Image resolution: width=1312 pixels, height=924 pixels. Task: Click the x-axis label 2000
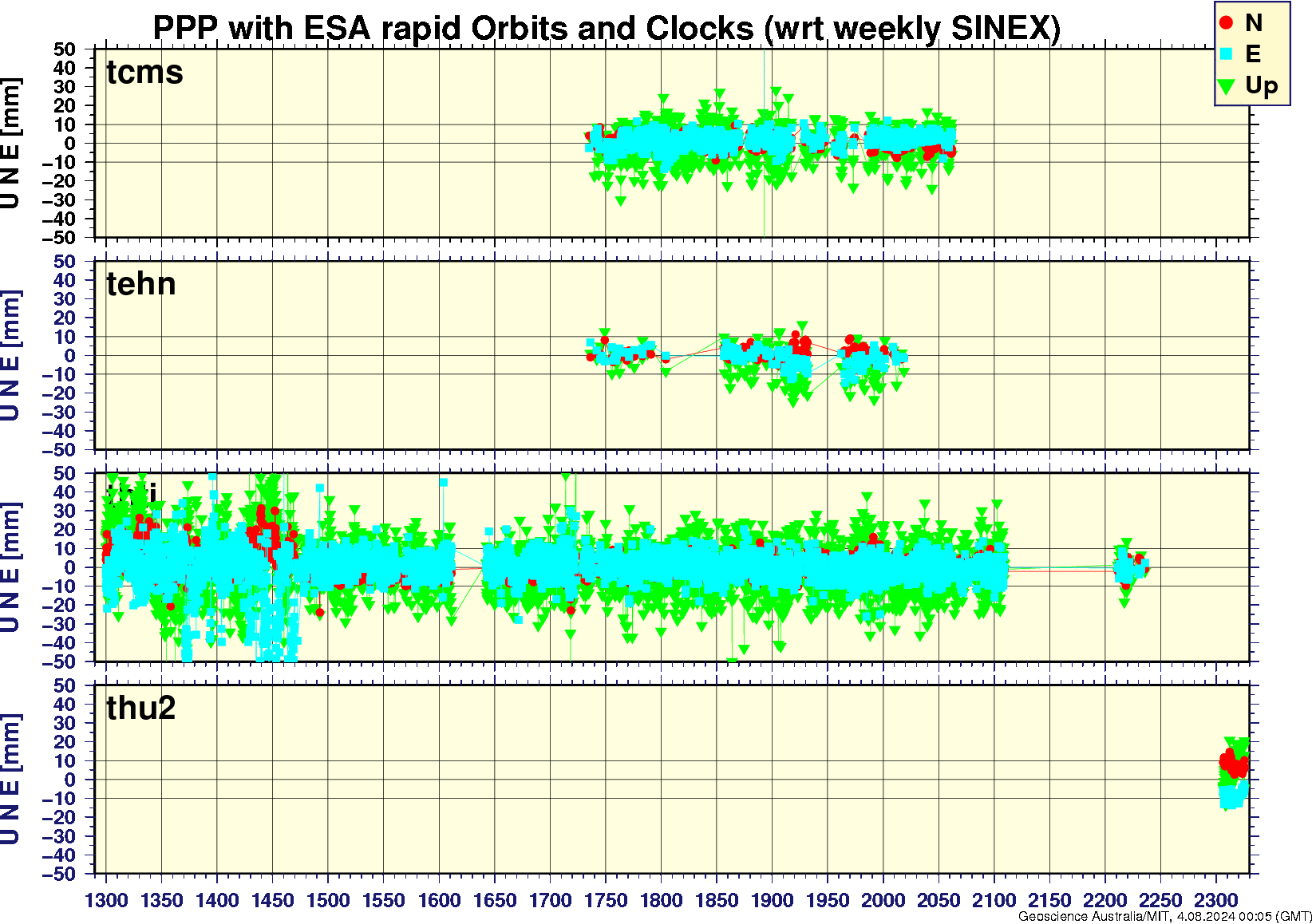click(x=883, y=900)
